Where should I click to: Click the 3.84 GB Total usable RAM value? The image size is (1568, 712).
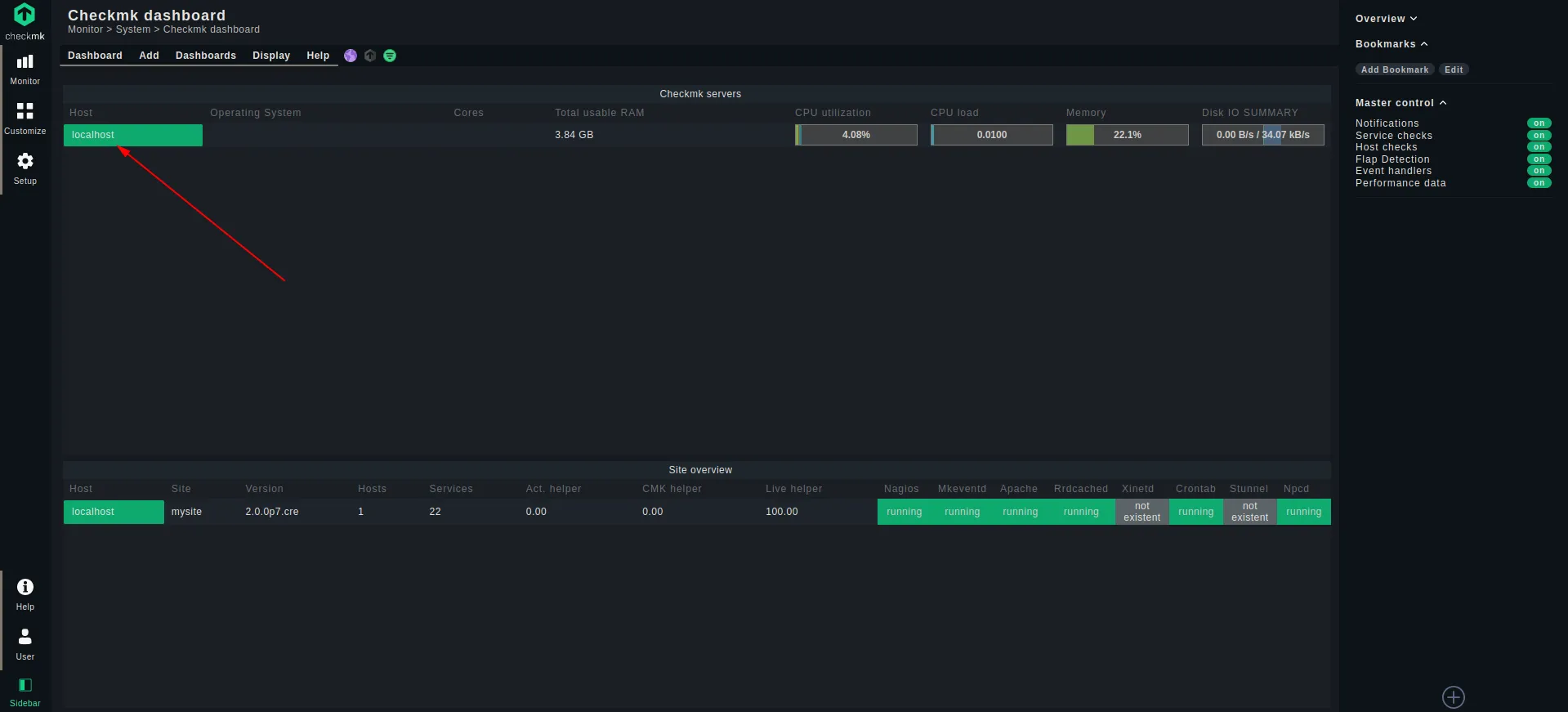point(574,135)
